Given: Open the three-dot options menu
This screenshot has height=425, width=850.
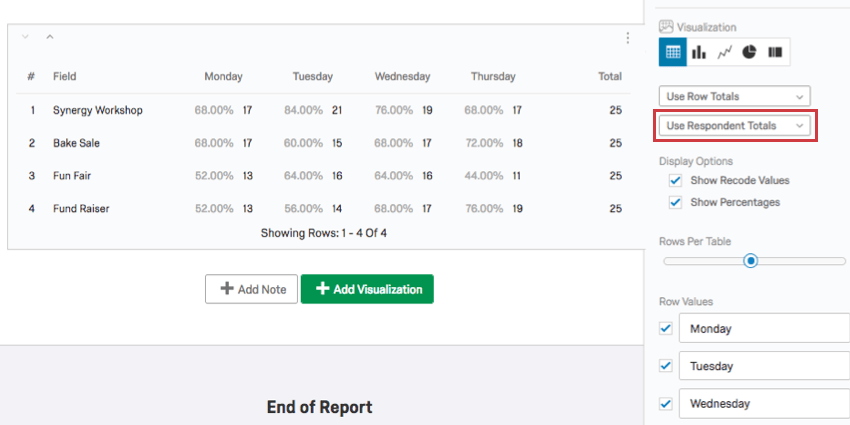Looking at the screenshot, I should (628, 38).
